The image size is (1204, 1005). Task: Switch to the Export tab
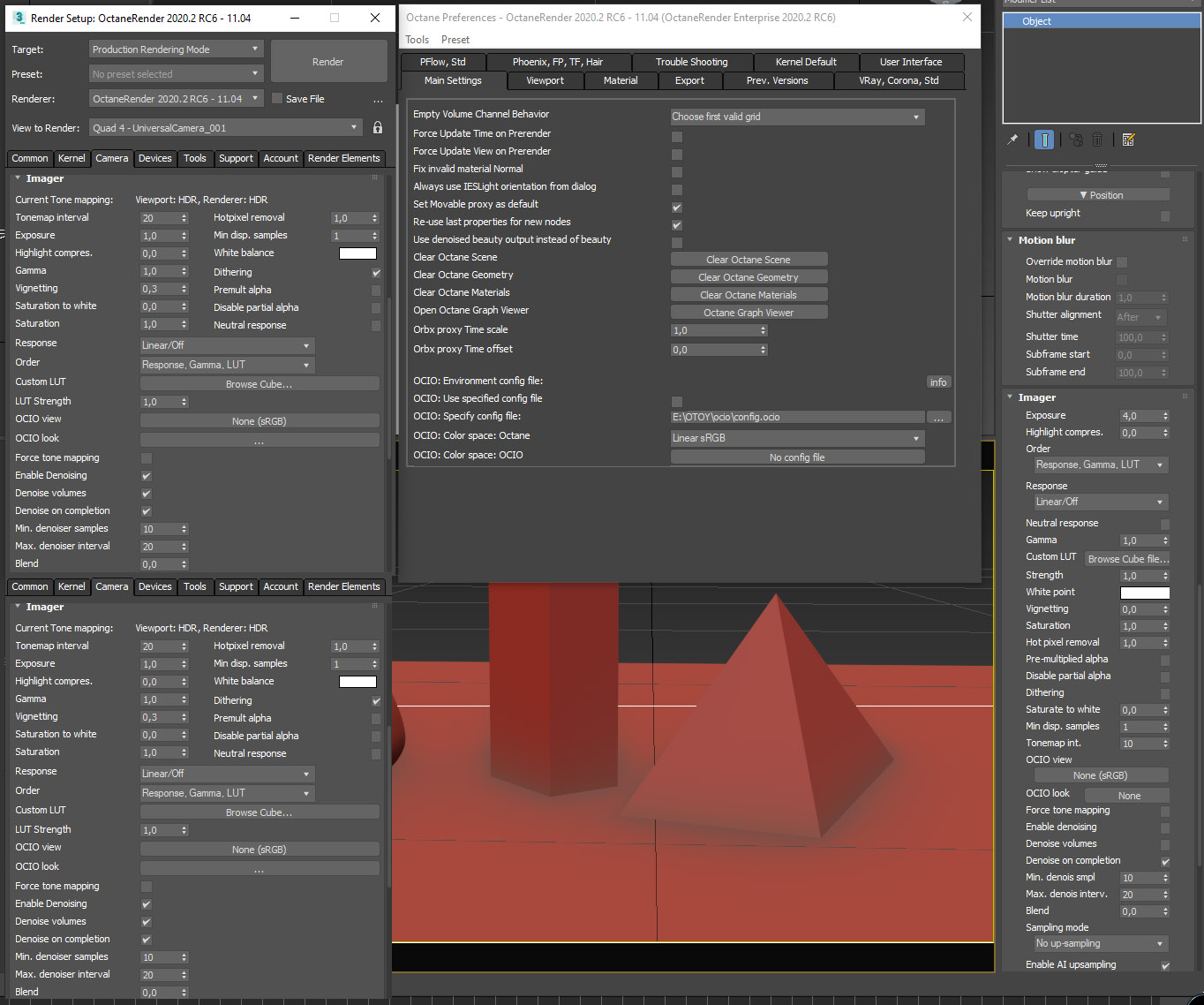pos(689,80)
